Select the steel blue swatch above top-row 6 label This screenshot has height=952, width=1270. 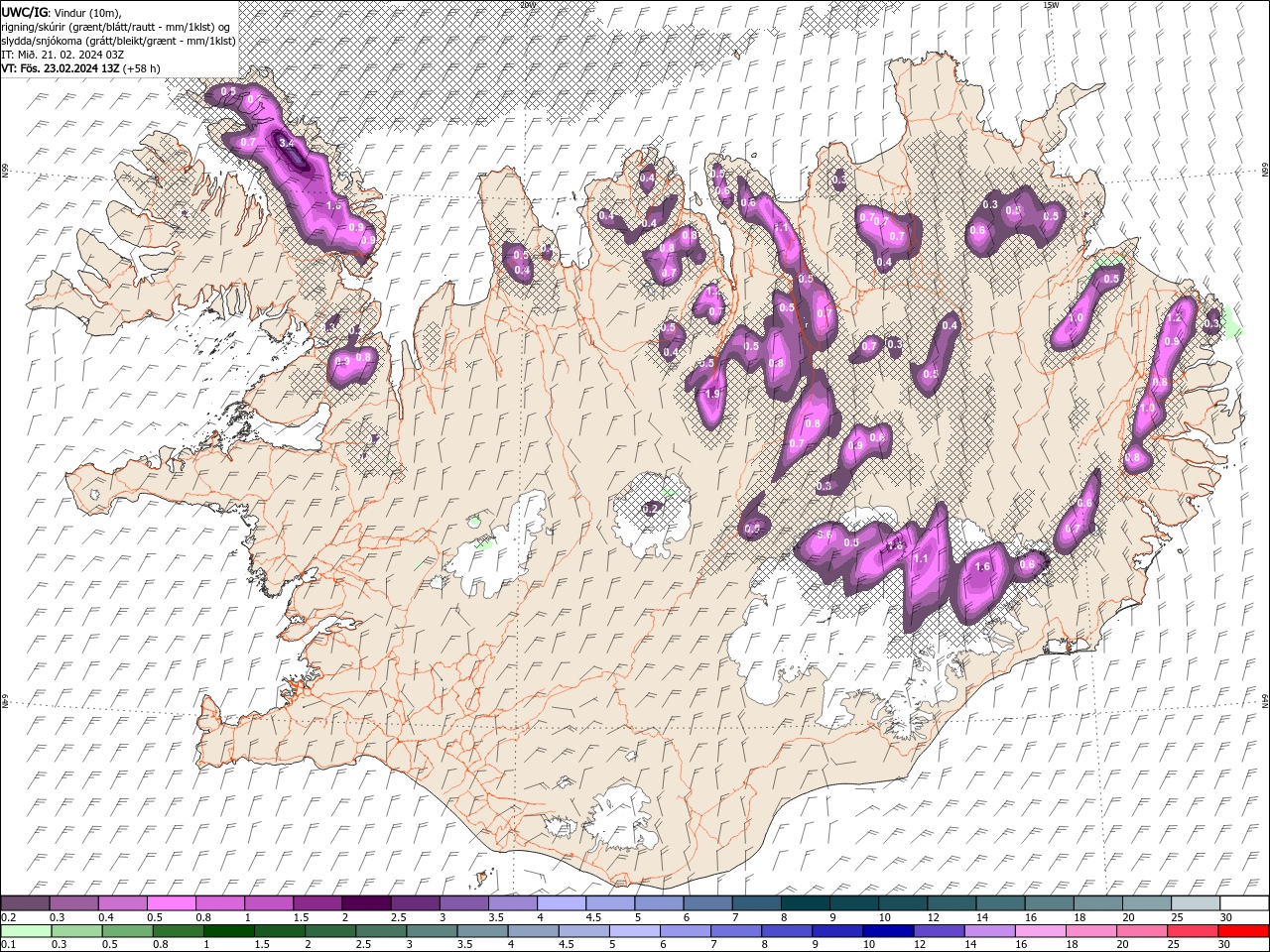[x=708, y=903]
